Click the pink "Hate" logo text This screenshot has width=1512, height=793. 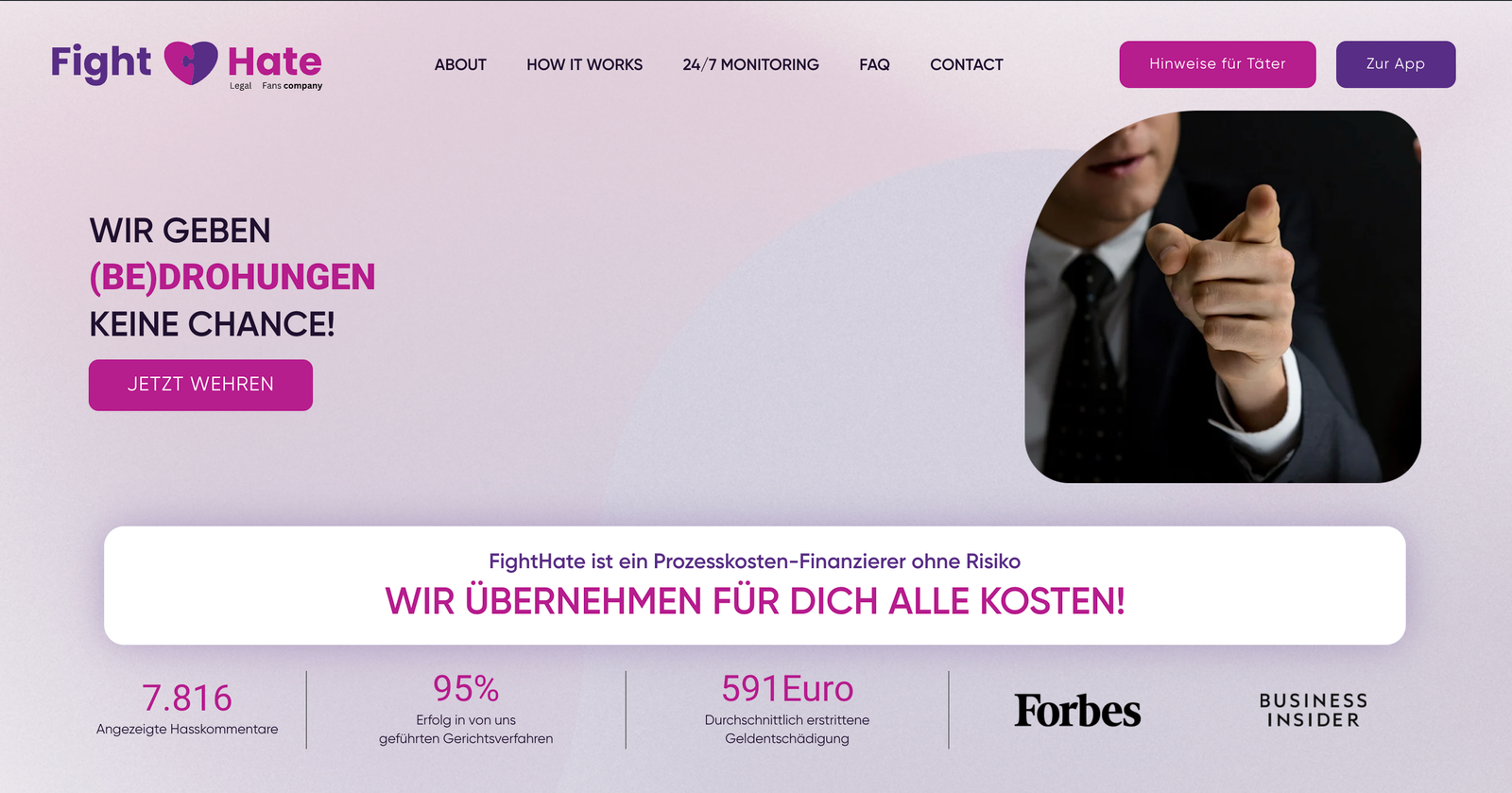tap(274, 61)
